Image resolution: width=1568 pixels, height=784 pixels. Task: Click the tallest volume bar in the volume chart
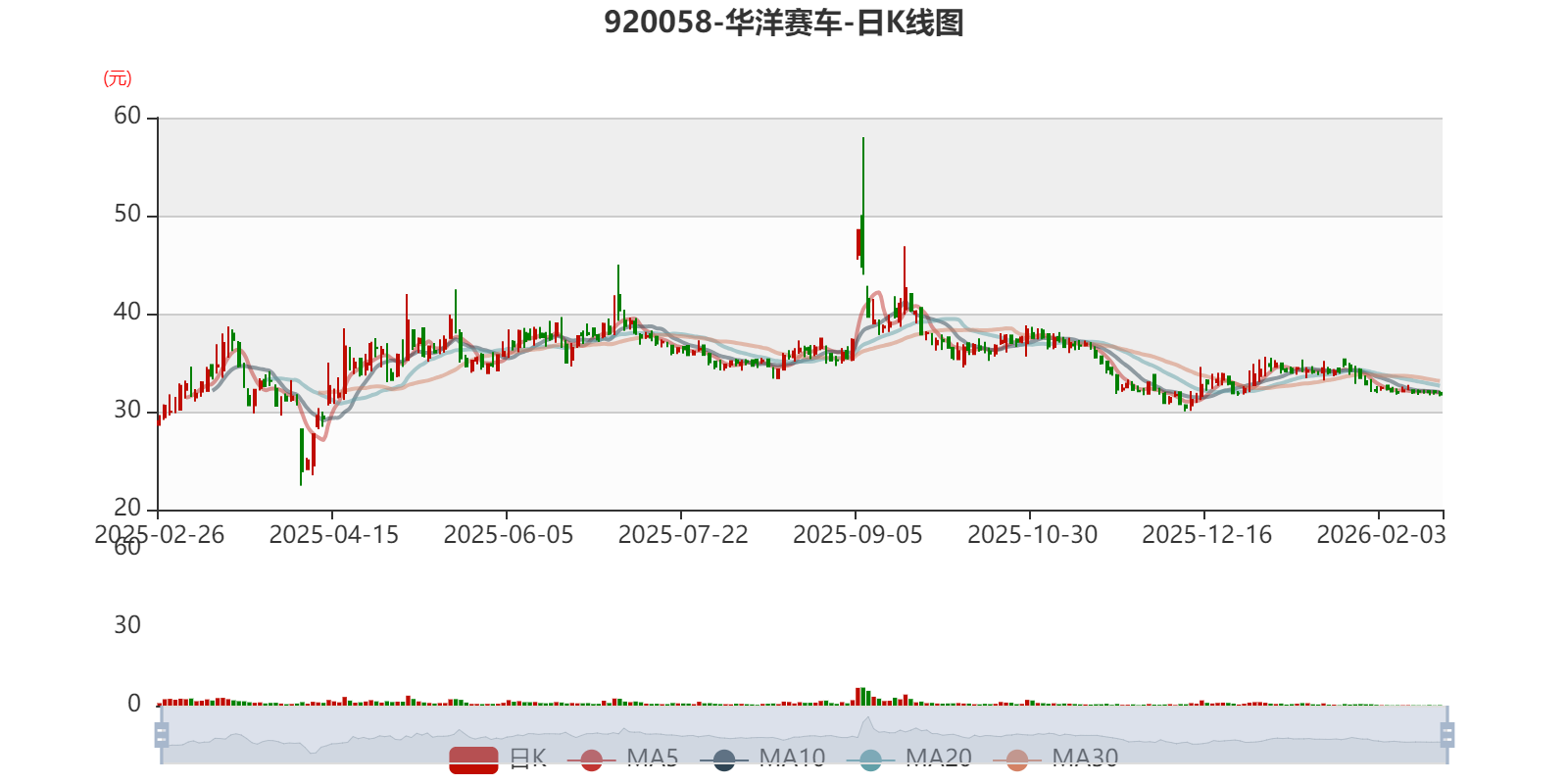[x=862, y=697]
